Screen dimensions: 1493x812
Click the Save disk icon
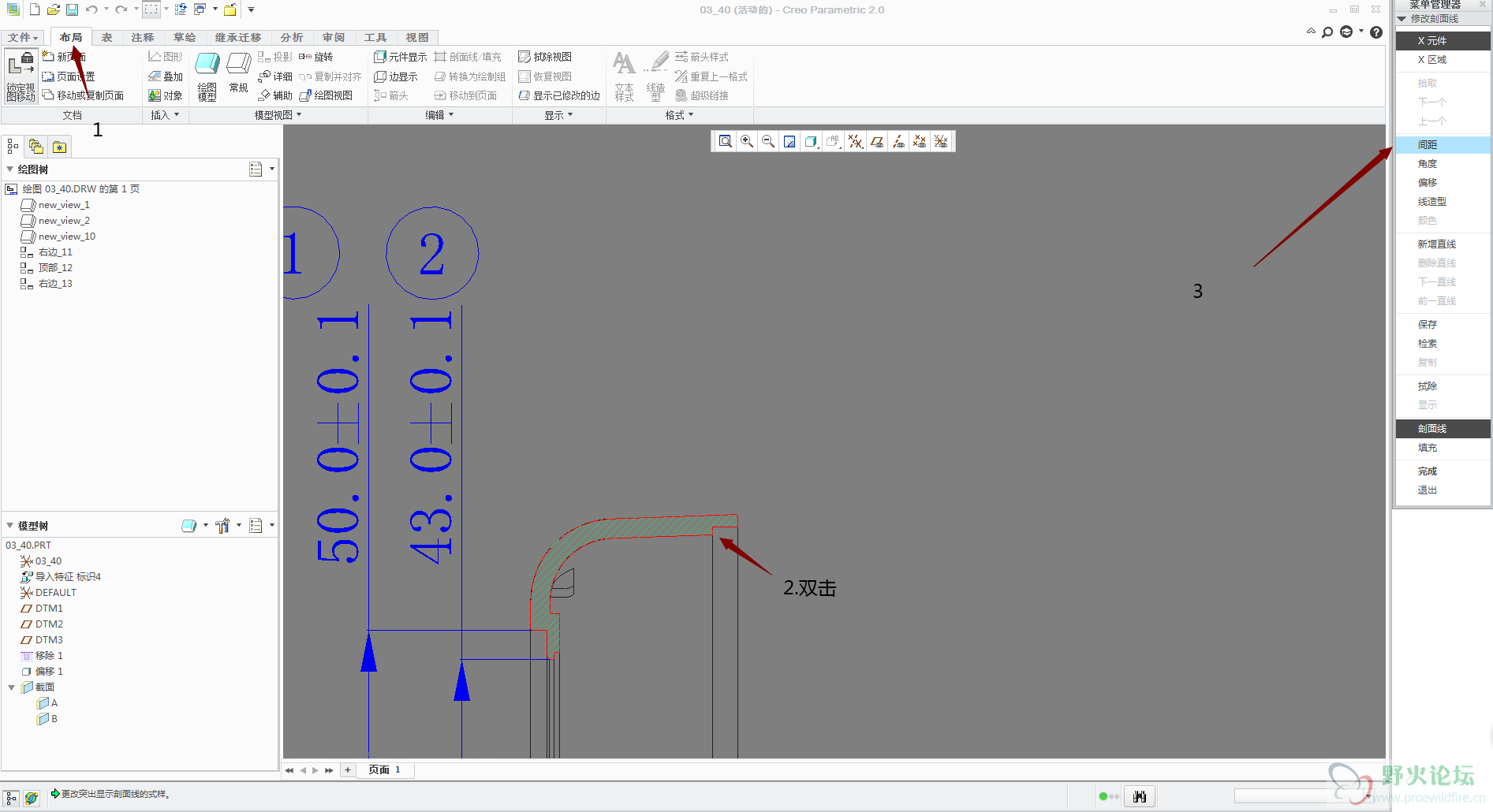click(72, 9)
